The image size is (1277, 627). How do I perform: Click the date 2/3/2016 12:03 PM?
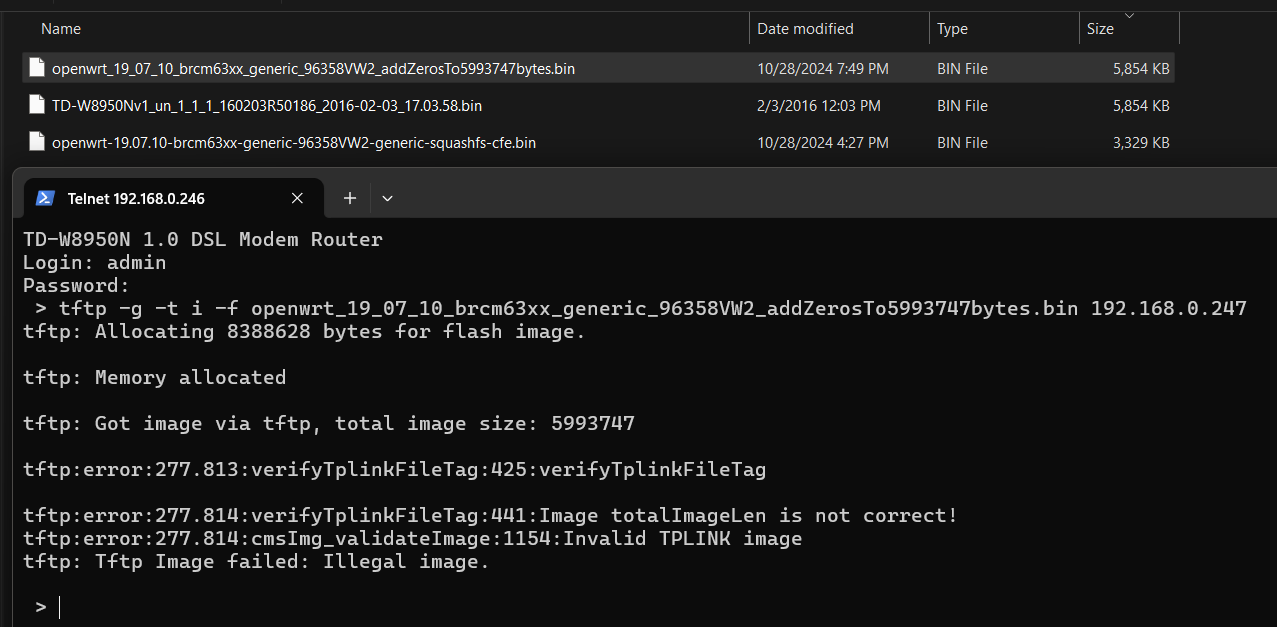click(819, 106)
